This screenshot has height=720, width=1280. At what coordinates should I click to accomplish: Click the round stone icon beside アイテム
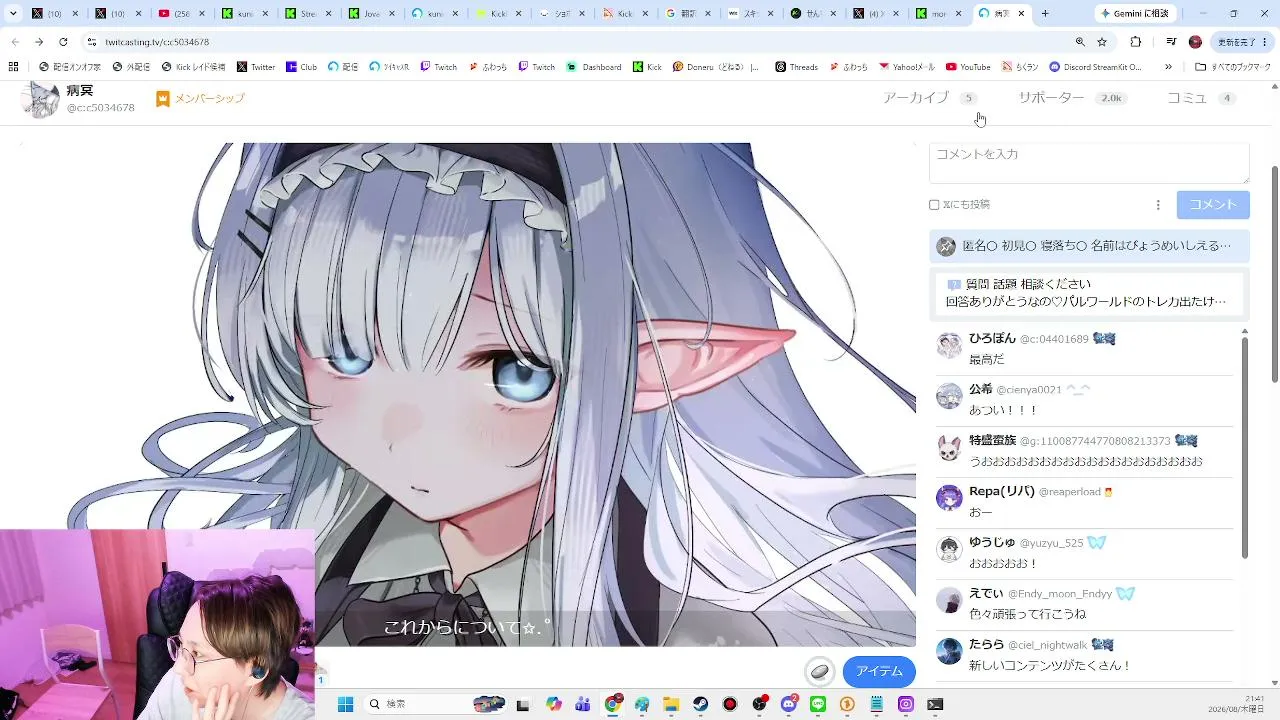click(820, 672)
